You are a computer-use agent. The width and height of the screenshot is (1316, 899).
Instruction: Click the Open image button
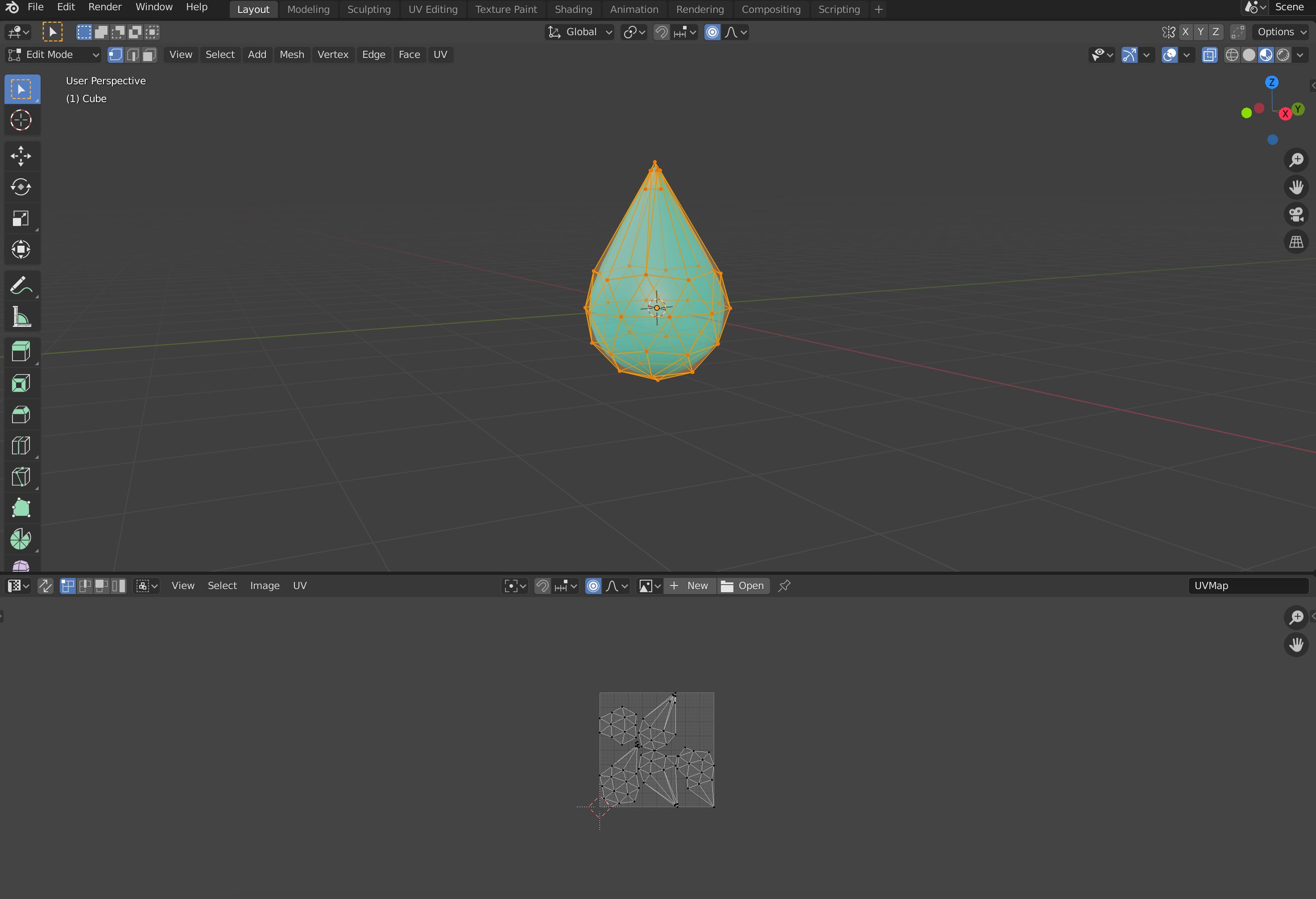[743, 586]
